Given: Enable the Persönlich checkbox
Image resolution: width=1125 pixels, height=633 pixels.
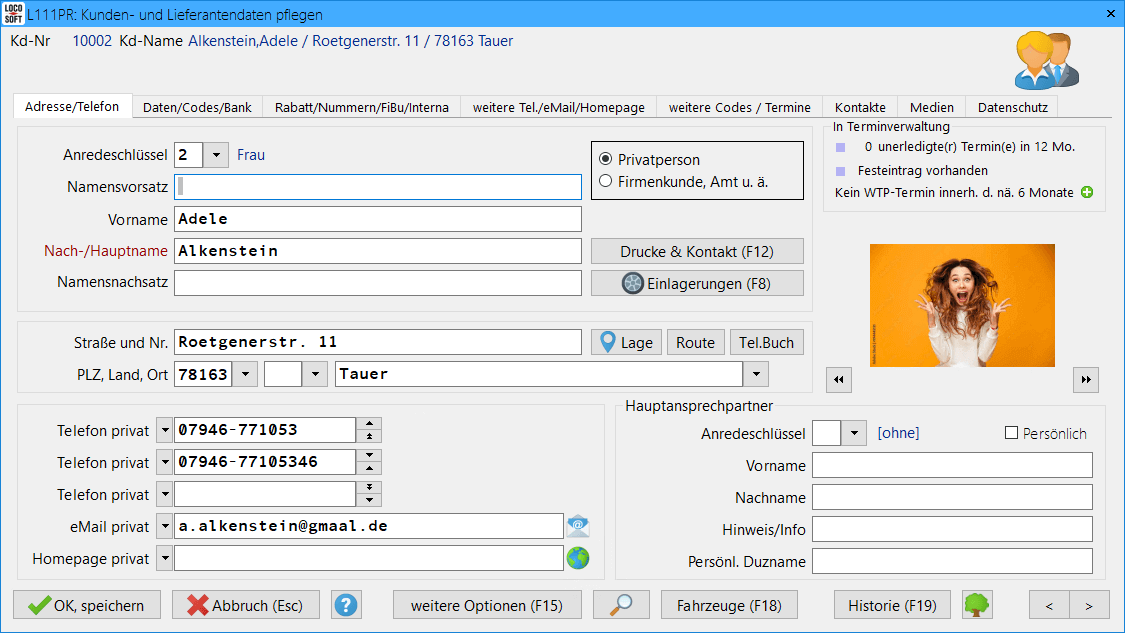Looking at the screenshot, I should [1011, 433].
